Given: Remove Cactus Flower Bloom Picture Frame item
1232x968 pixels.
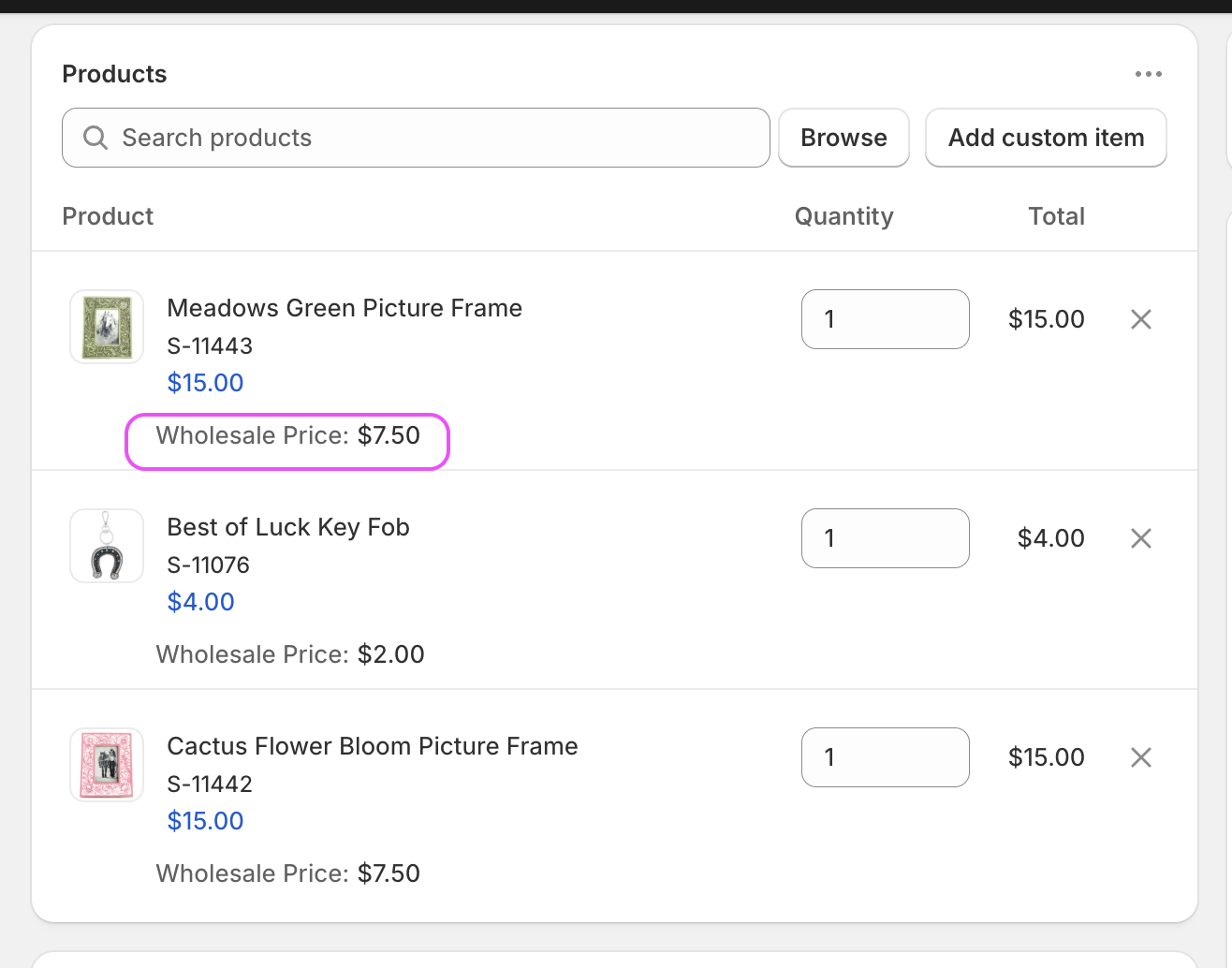Looking at the screenshot, I should click(1140, 757).
